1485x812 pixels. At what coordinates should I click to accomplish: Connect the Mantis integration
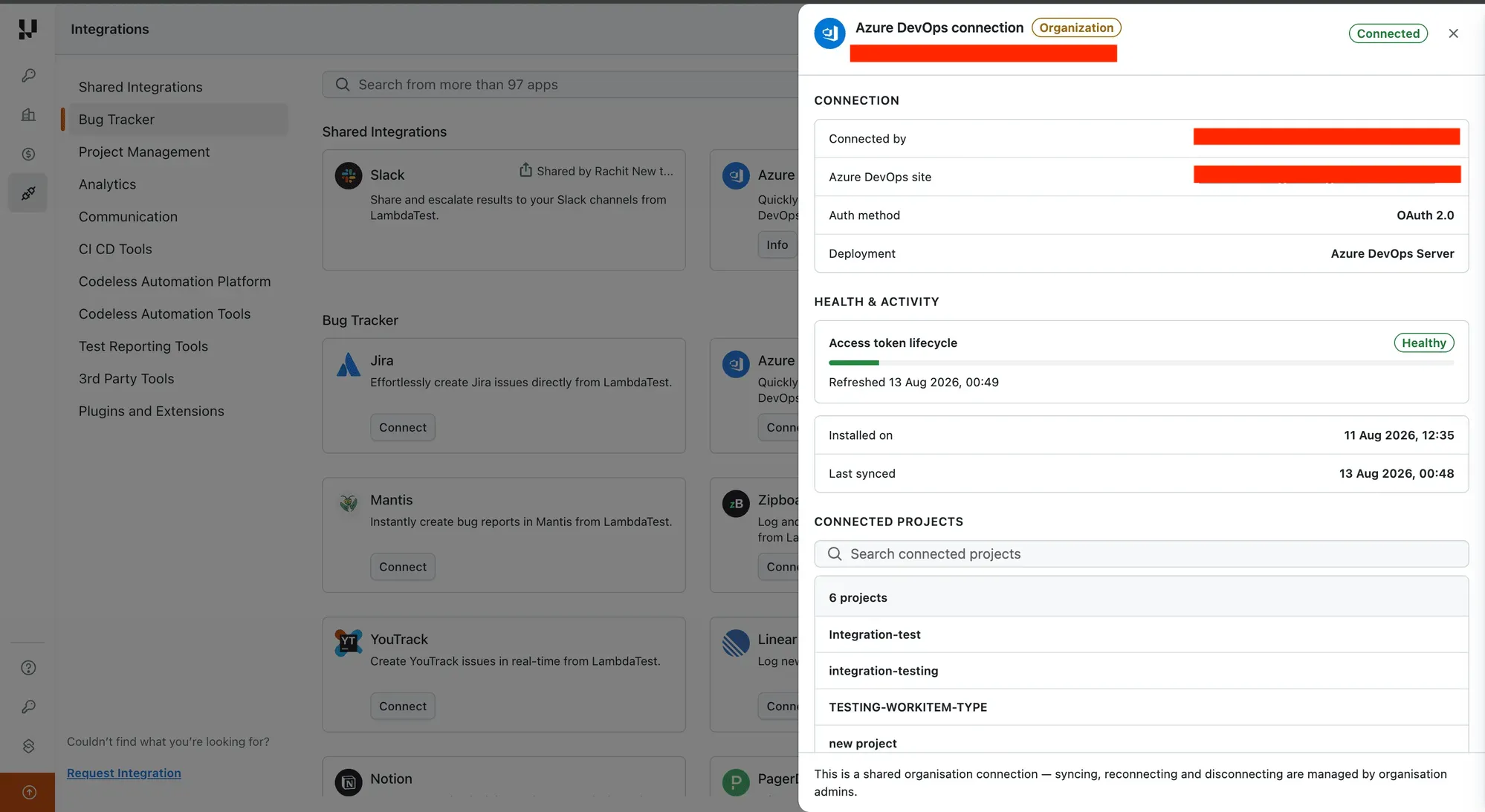(403, 567)
